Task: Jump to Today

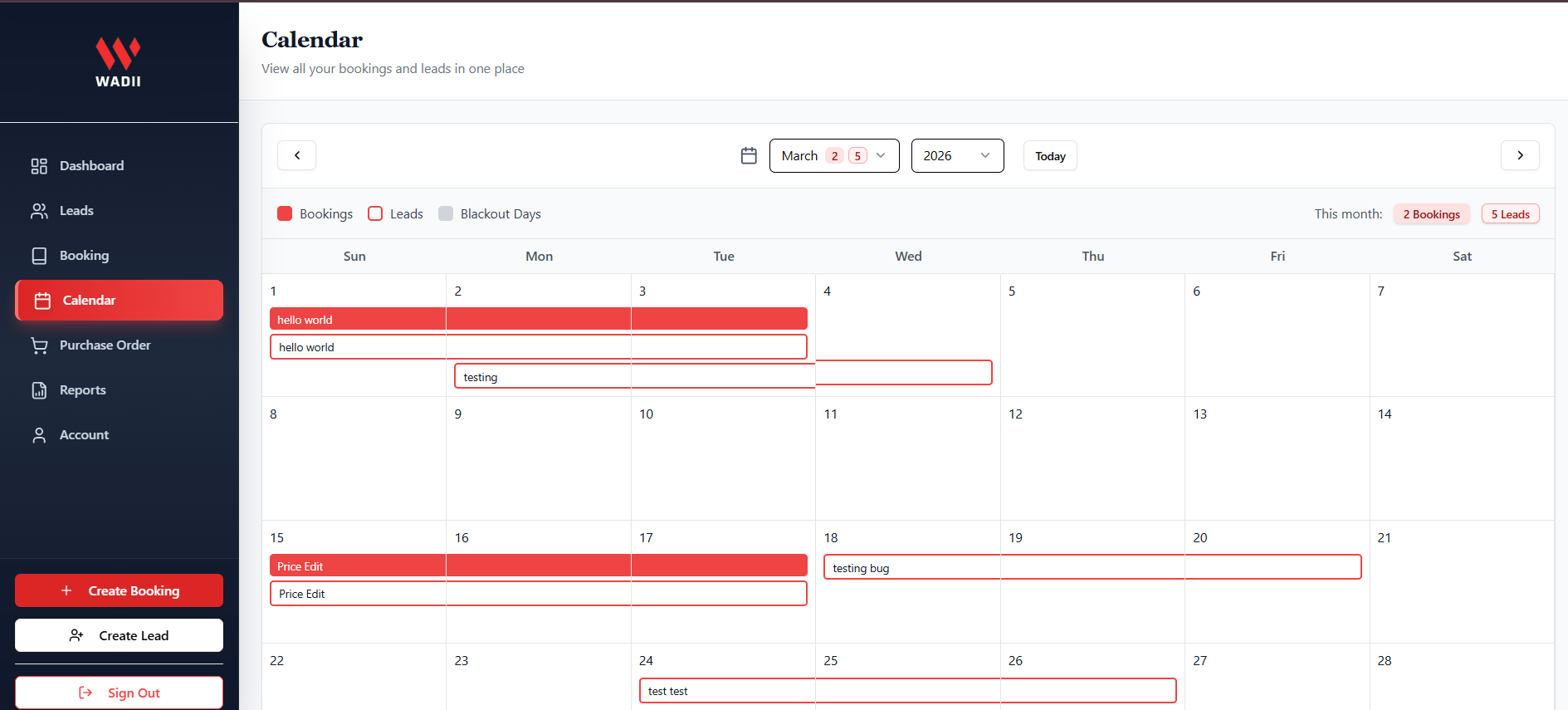Action: click(1050, 156)
